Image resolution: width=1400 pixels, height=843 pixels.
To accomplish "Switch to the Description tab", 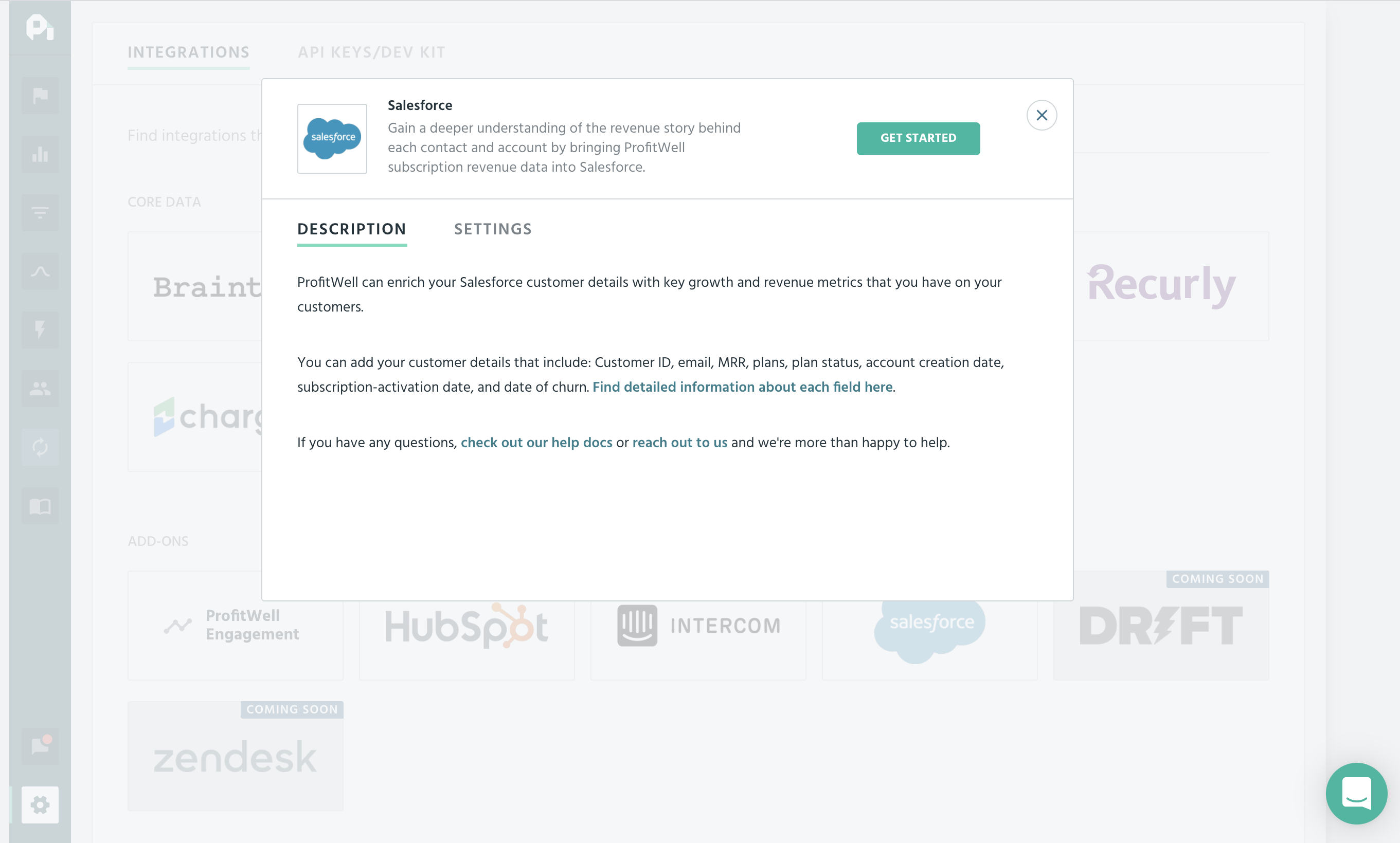I will [x=352, y=229].
